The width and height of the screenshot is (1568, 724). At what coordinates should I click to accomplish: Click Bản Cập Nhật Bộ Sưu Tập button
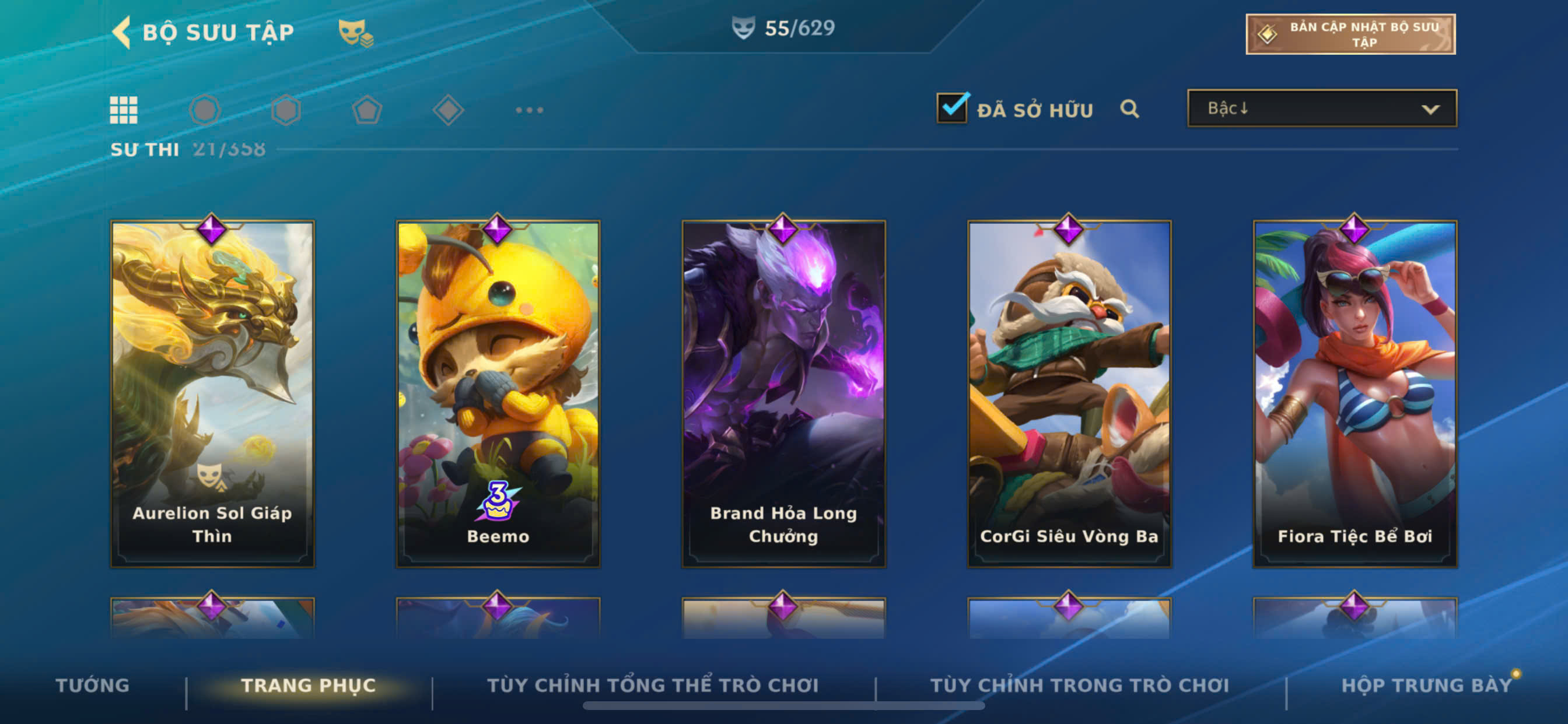1350,34
